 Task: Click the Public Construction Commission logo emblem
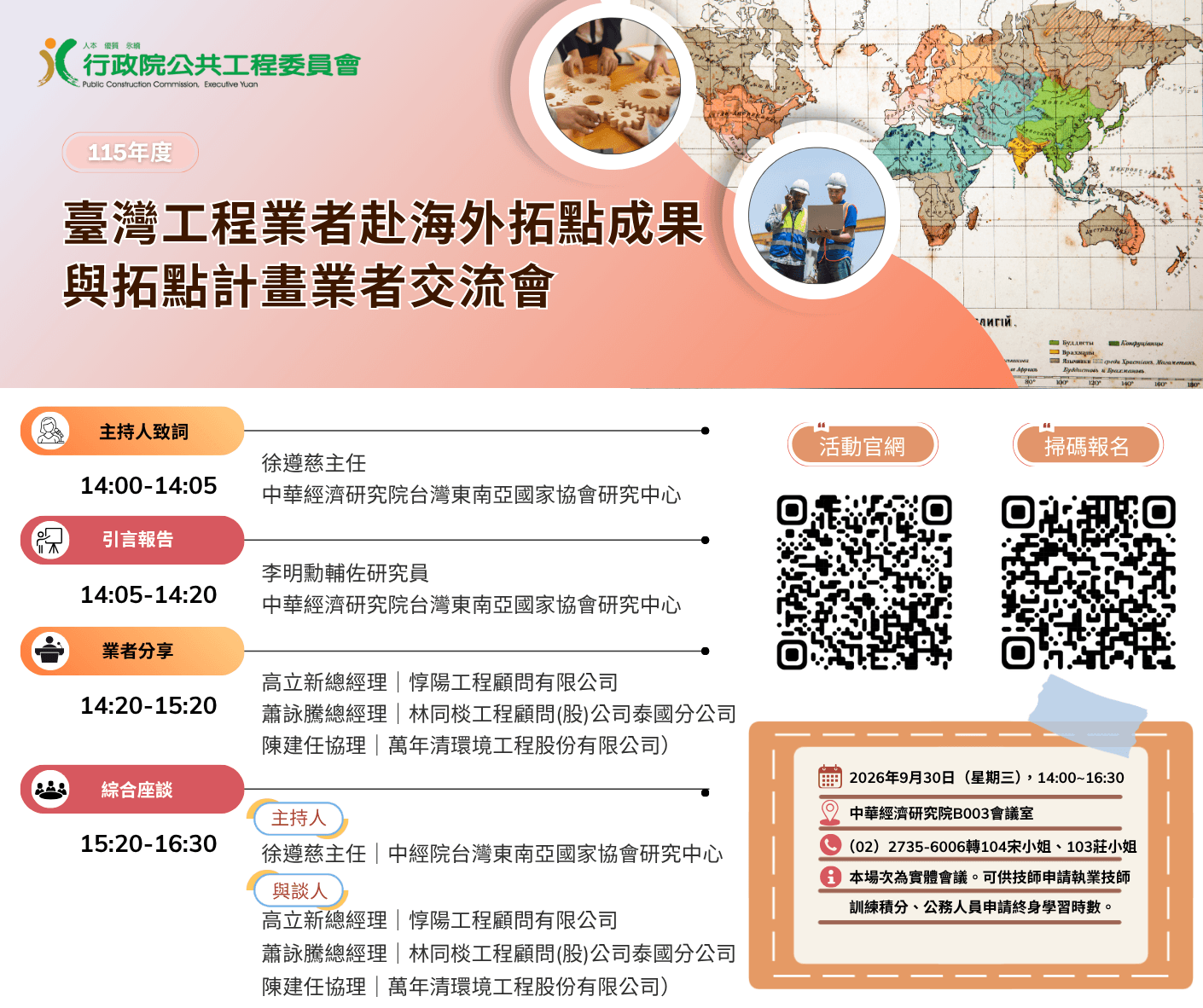[56, 61]
